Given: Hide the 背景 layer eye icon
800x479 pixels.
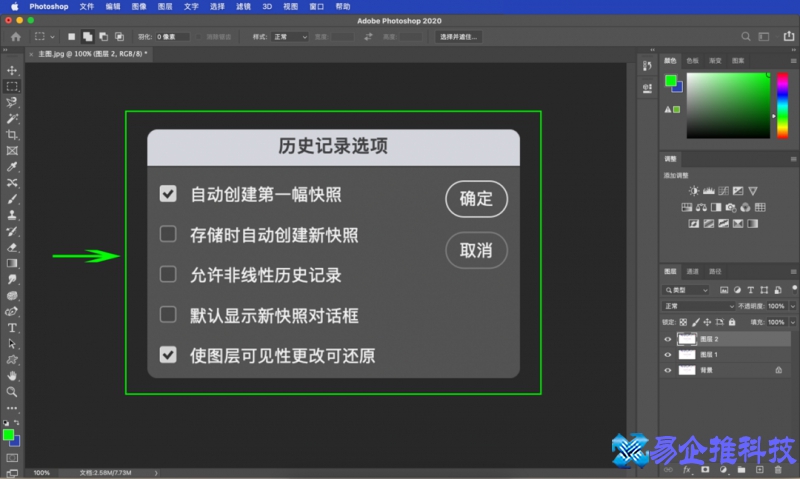Looking at the screenshot, I should tap(668, 370).
